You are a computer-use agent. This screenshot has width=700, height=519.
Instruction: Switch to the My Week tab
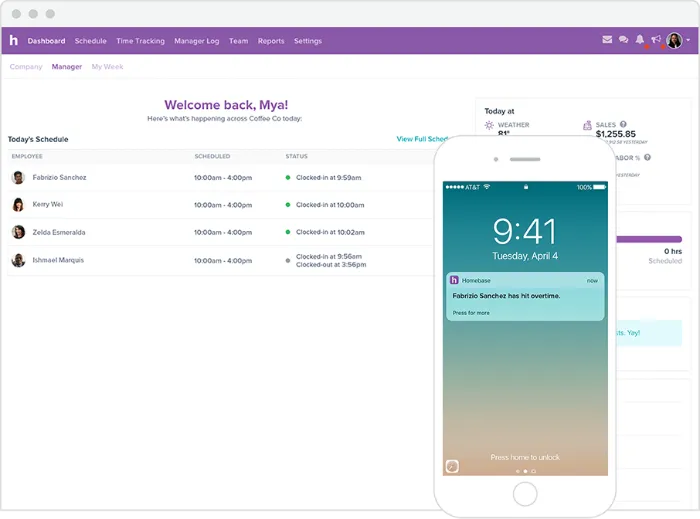click(107, 67)
